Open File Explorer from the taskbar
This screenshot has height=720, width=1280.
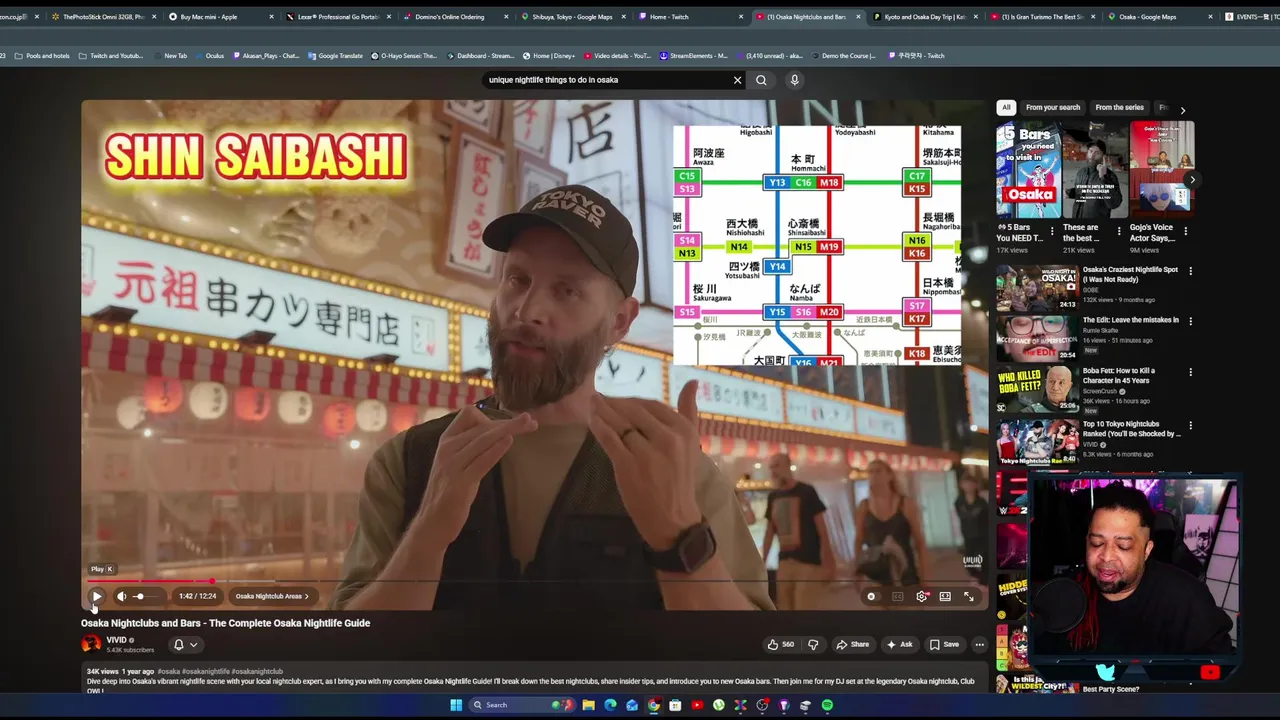click(x=588, y=705)
